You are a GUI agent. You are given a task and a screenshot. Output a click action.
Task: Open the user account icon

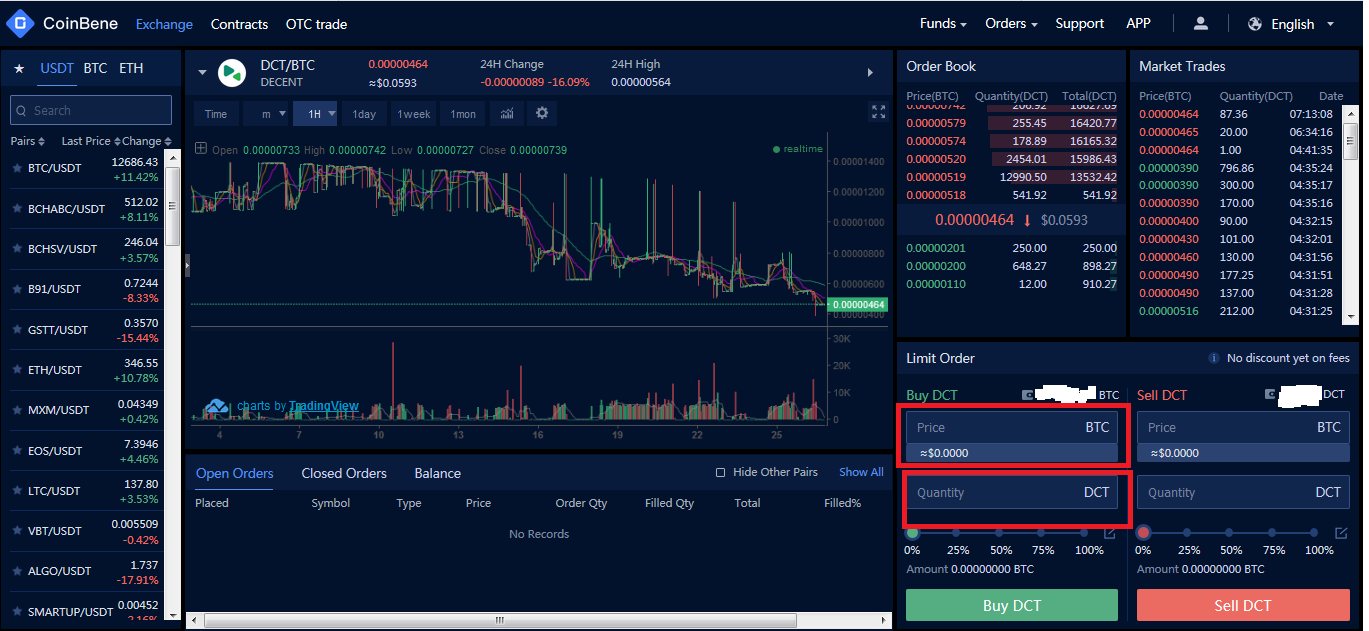point(1201,23)
